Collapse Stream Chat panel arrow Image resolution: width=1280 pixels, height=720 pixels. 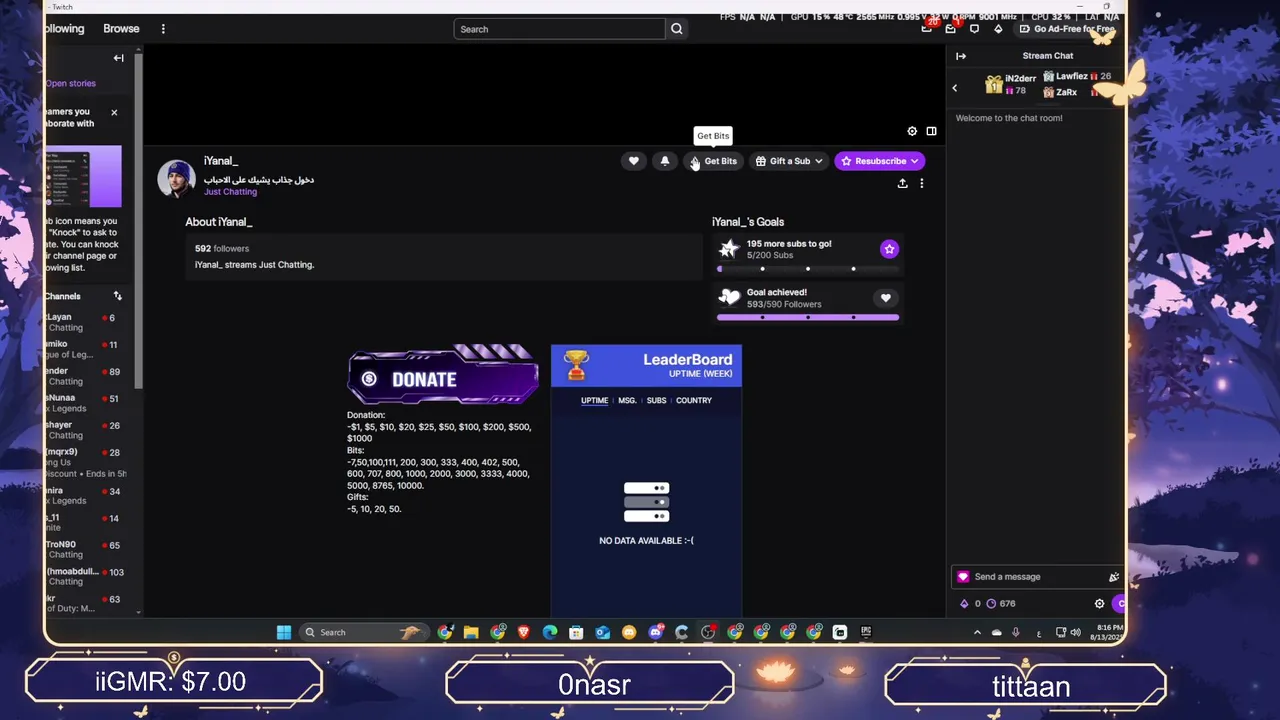coord(961,56)
